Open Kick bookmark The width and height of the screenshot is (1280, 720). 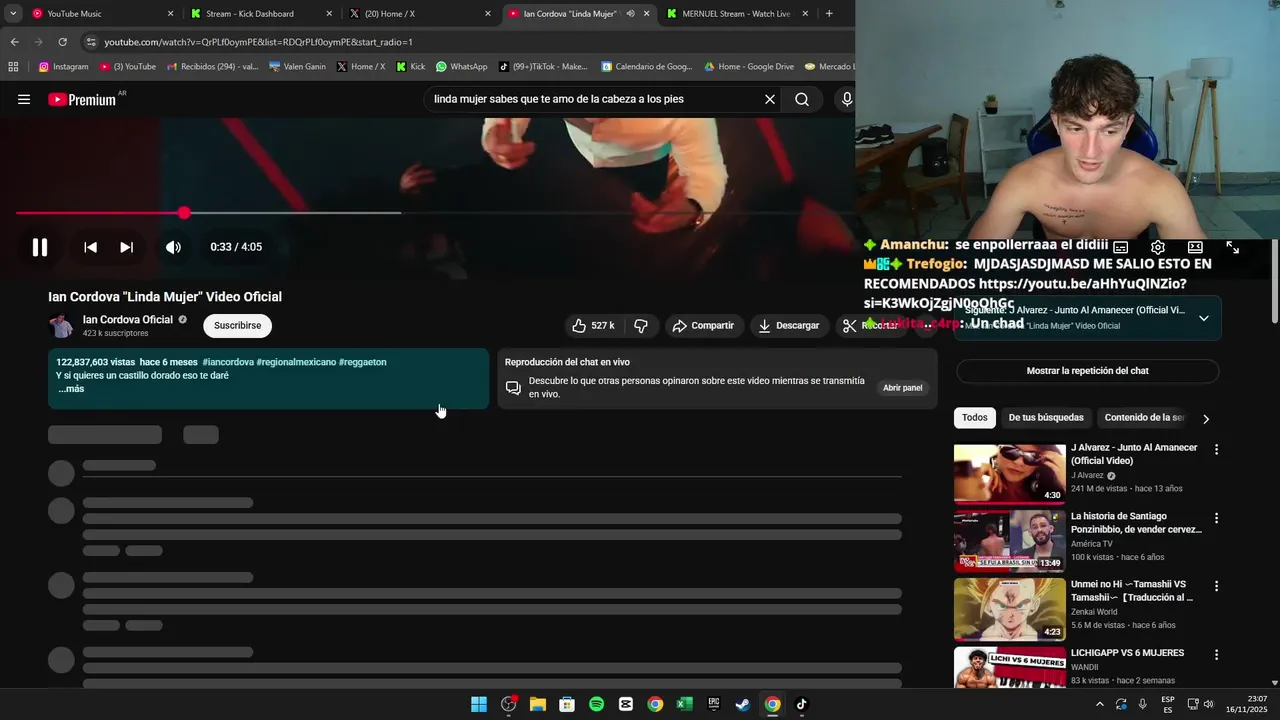click(x=410, y=67)
